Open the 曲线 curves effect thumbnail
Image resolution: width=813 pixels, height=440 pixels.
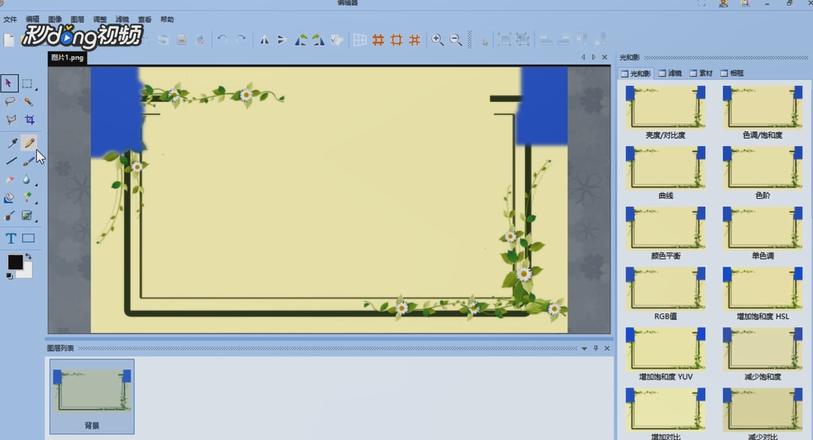[665, 168]
